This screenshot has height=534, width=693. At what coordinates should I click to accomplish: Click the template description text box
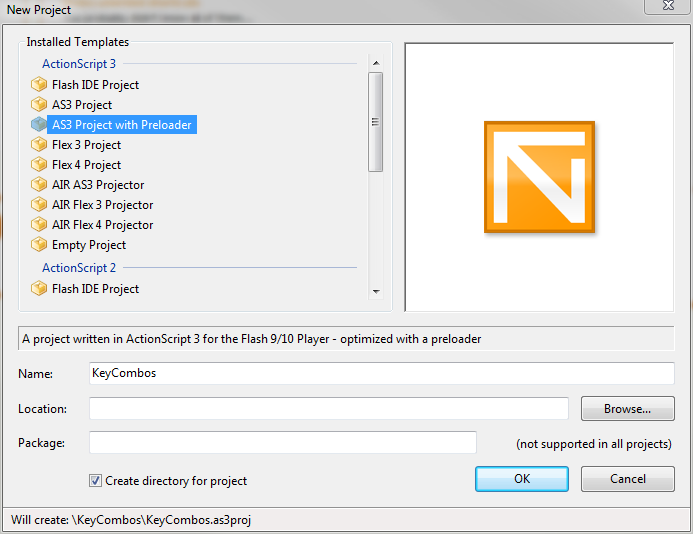346,339
